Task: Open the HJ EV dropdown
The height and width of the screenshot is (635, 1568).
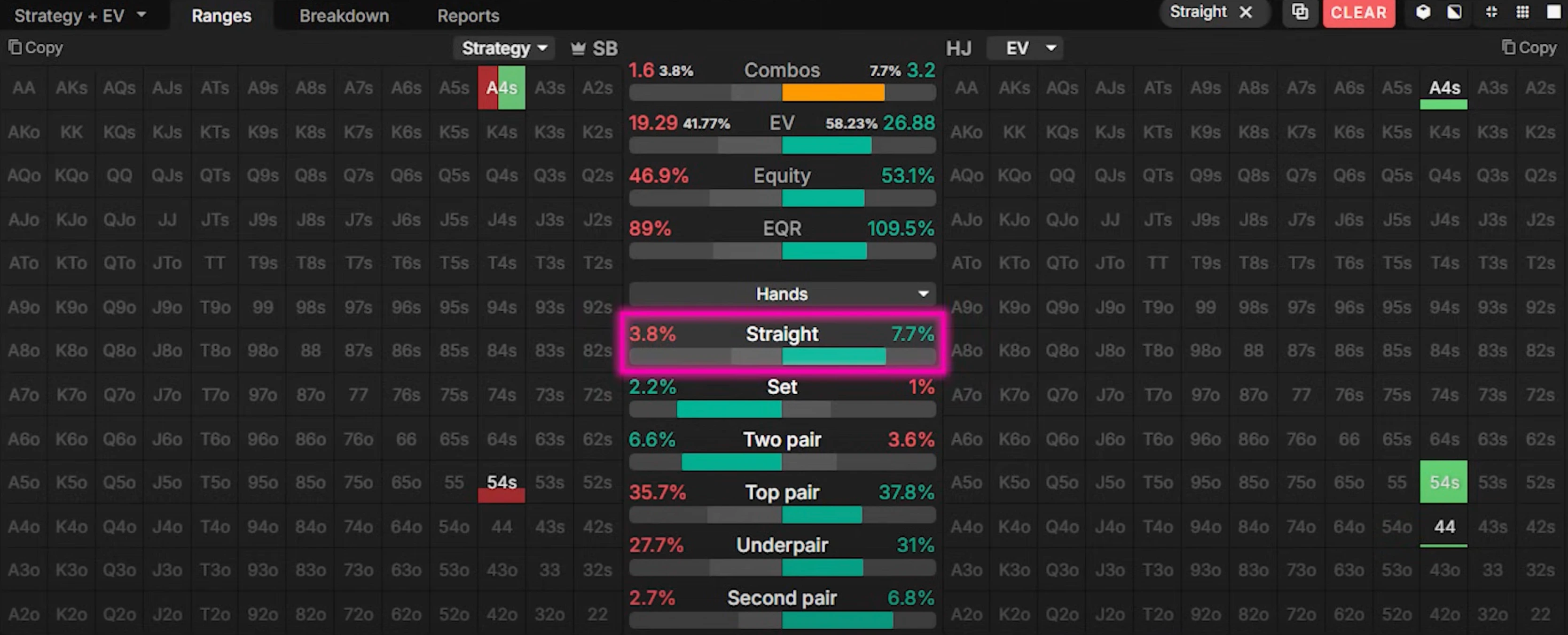Action: [x=1025, y=48]
